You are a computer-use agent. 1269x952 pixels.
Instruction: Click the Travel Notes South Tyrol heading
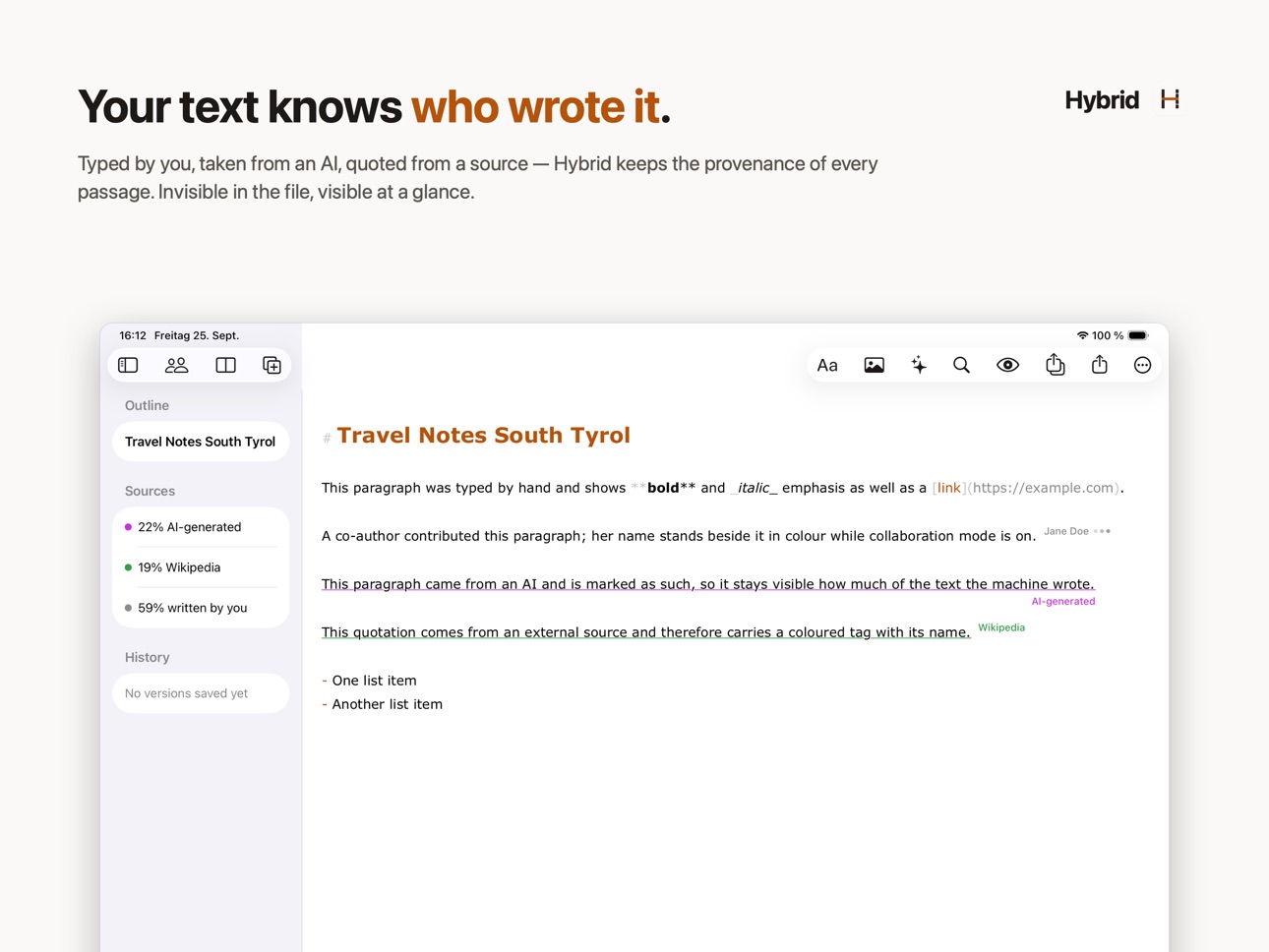tap(483, 436)
